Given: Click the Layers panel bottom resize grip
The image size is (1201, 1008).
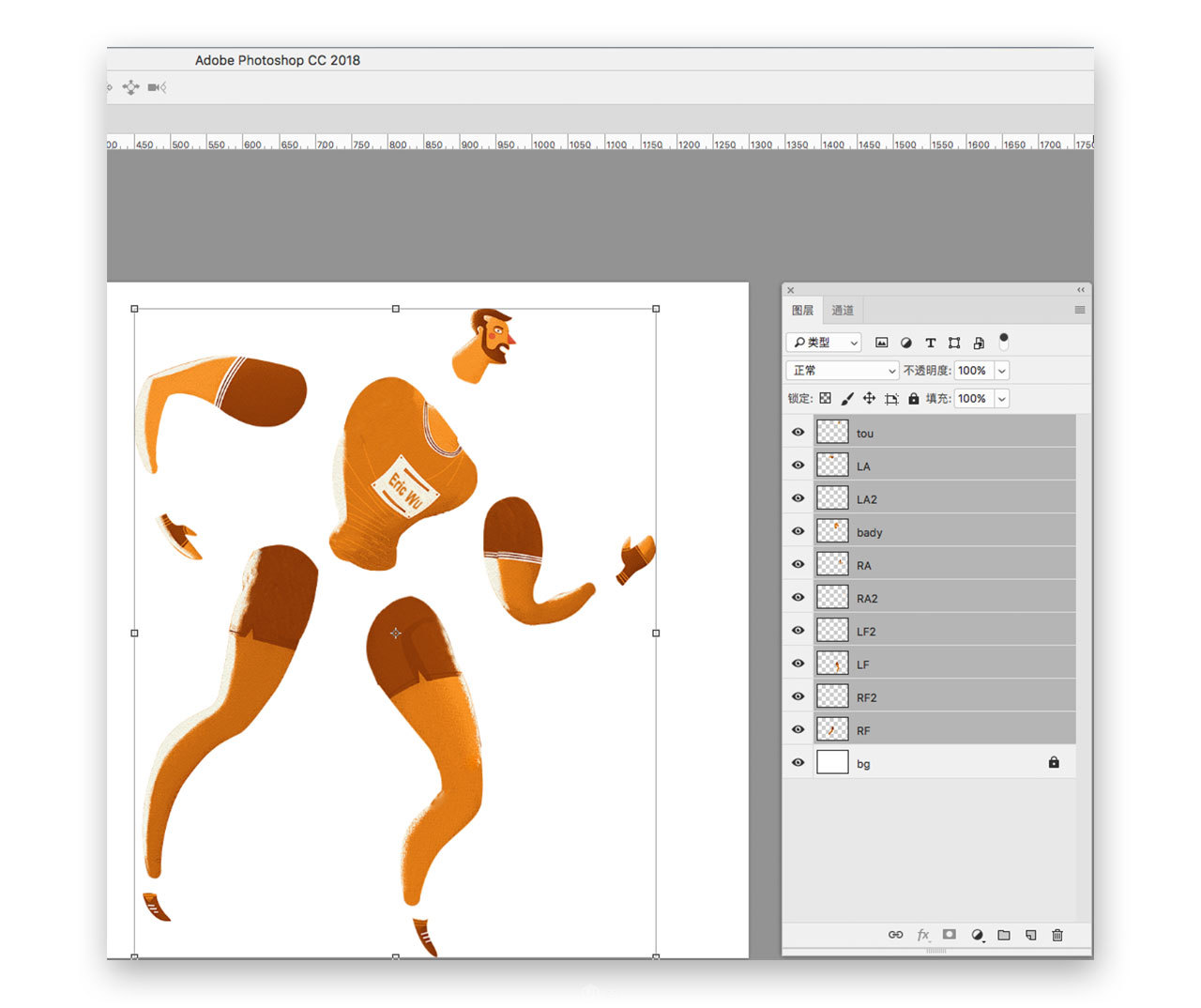Looking at the screenshot, I should click(936, 952).
